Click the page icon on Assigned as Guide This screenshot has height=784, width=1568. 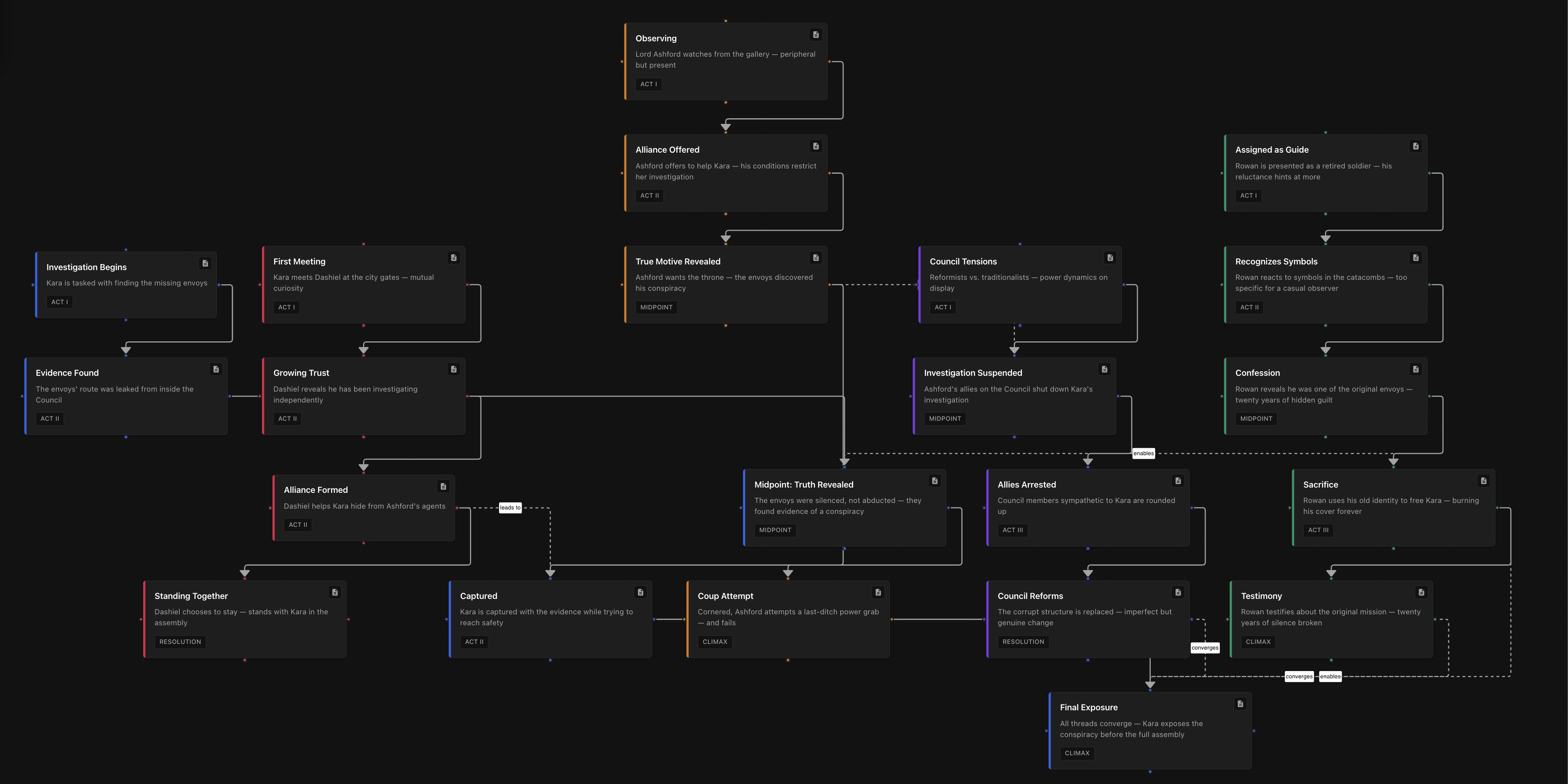(1417, 146)
